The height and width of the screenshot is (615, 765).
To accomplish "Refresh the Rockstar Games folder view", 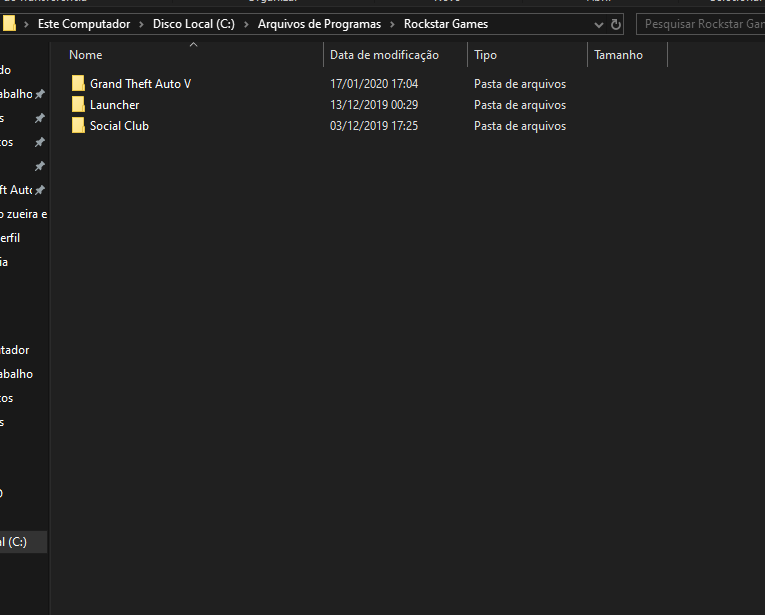I will [x=616, y=24].
